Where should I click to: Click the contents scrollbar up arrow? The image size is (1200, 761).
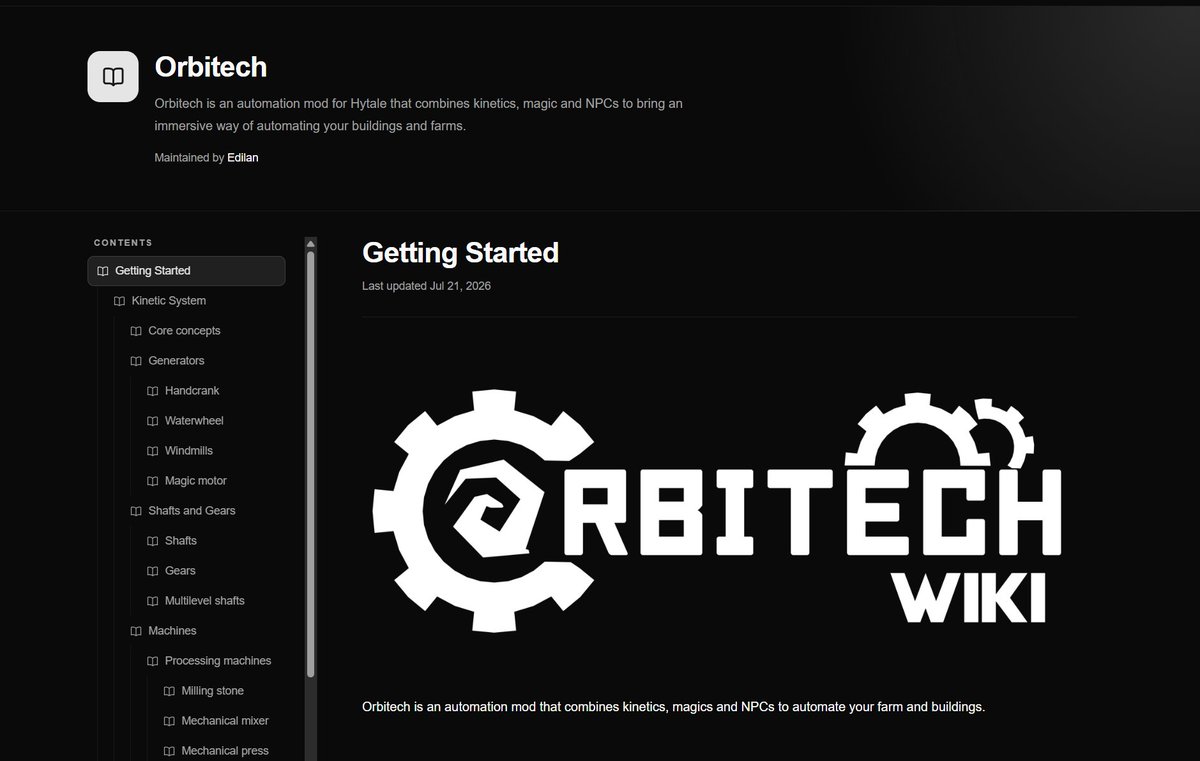311,243
